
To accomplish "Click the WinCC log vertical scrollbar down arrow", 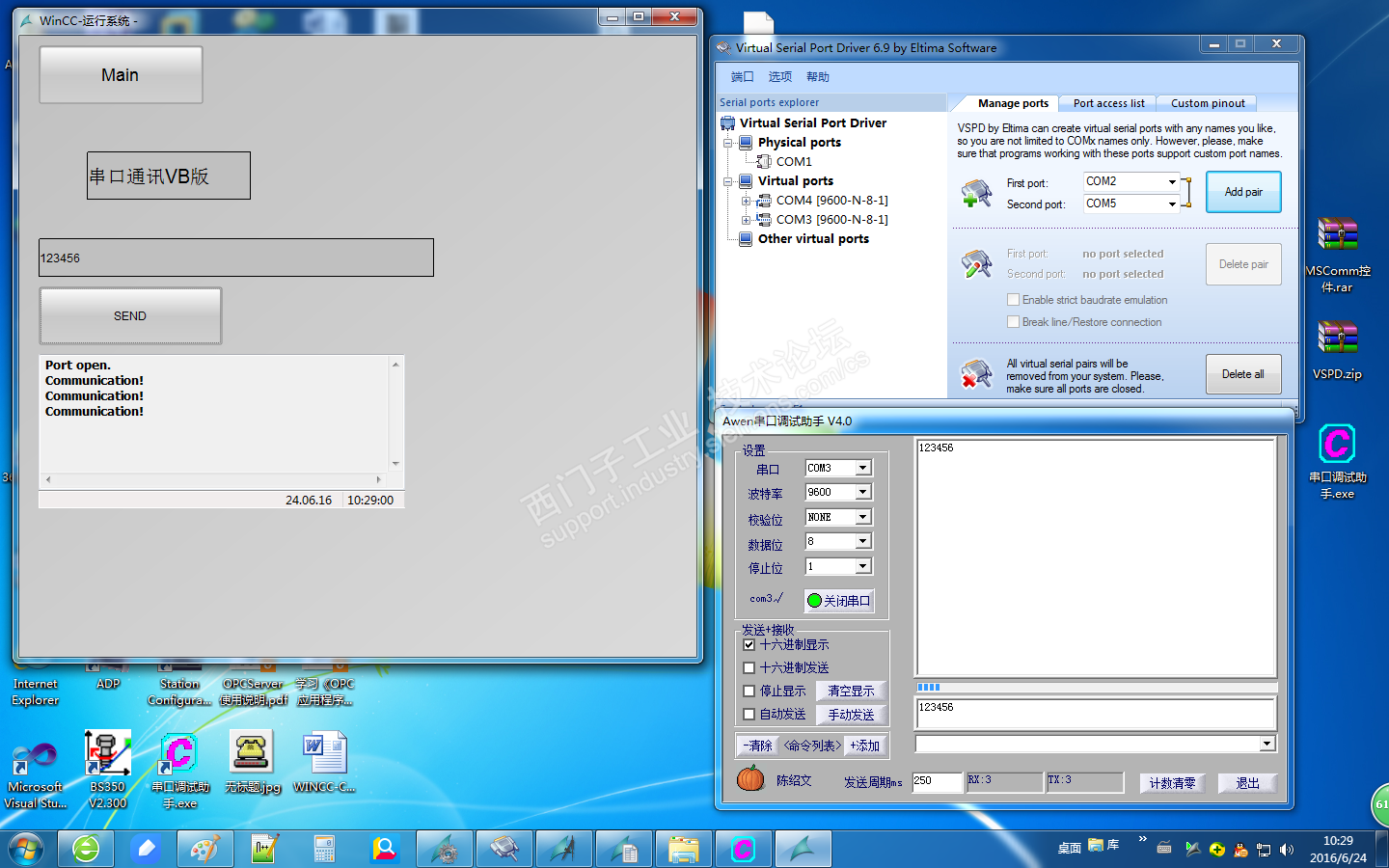I will coord(395,464).
